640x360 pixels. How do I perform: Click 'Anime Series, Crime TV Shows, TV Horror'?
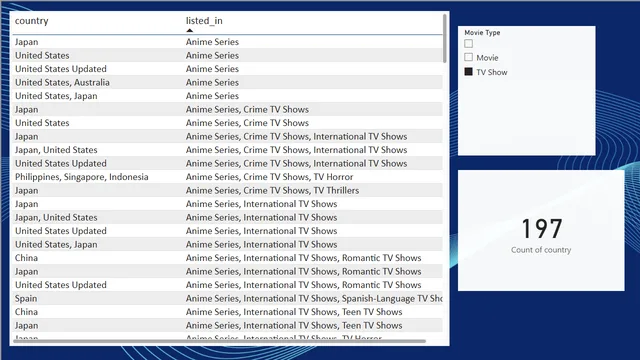(x=269, y=177)
